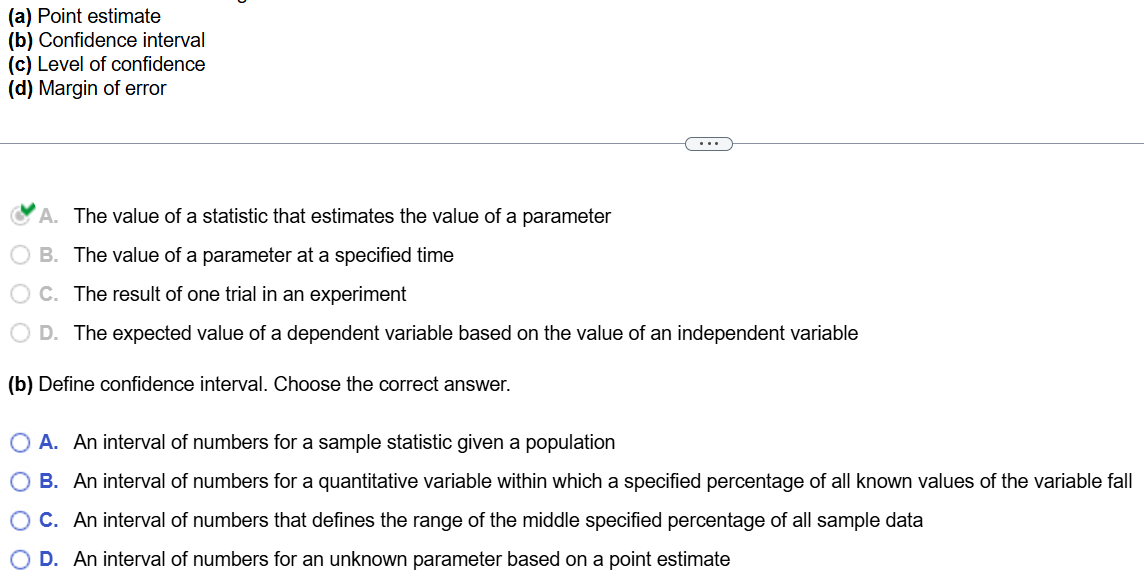Click the "(c) Level of confidence" list item
The height and width of the screenshot is (580, 1144).
[x=106, y=64]
